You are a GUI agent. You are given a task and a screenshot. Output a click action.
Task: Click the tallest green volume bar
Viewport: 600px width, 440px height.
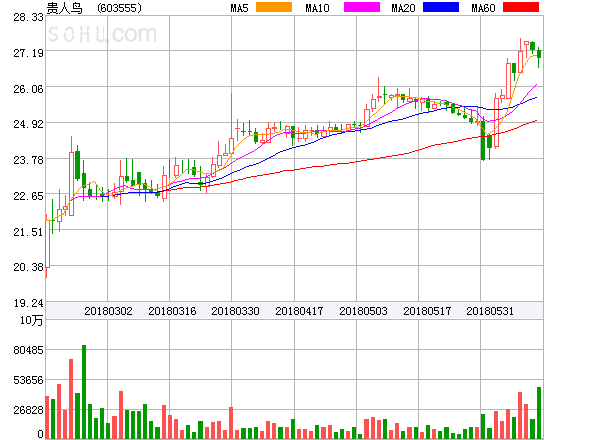[84, 392]
